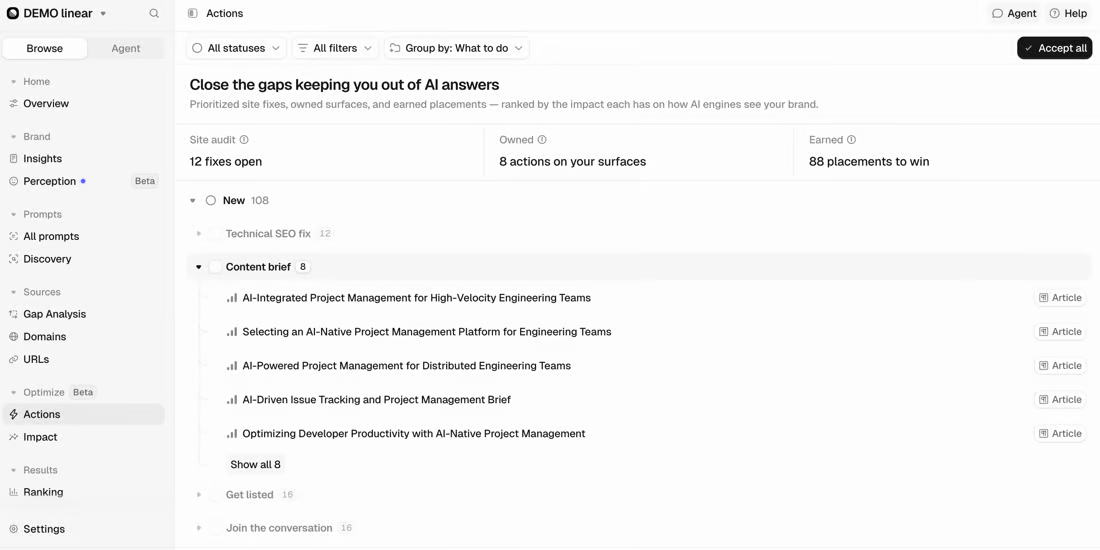Screen dimensions: 1100x550
Task: Open the All statuses dropdown
Action: (236, 48)
